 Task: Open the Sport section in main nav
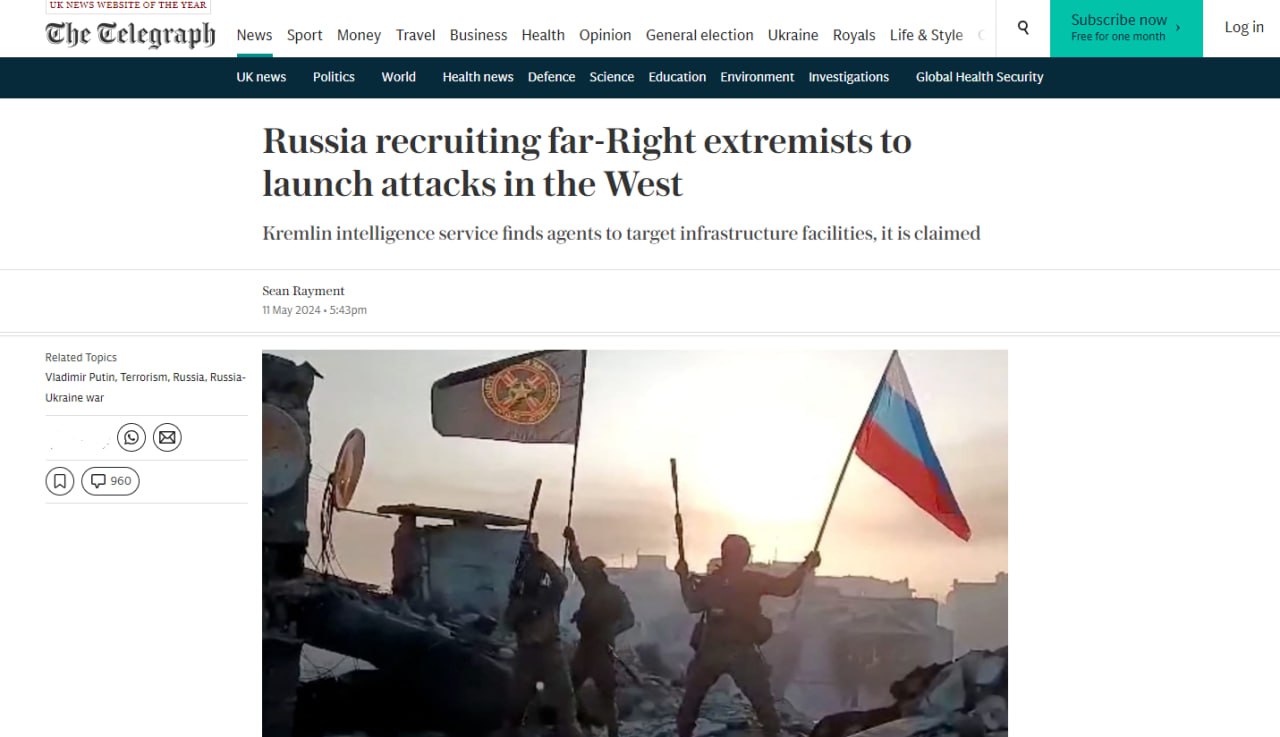[x=305, y=35]
